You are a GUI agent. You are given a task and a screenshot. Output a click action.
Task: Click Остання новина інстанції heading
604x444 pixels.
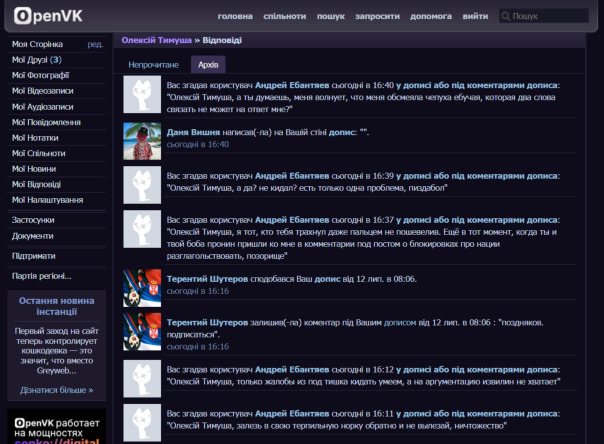coord(57,306)
